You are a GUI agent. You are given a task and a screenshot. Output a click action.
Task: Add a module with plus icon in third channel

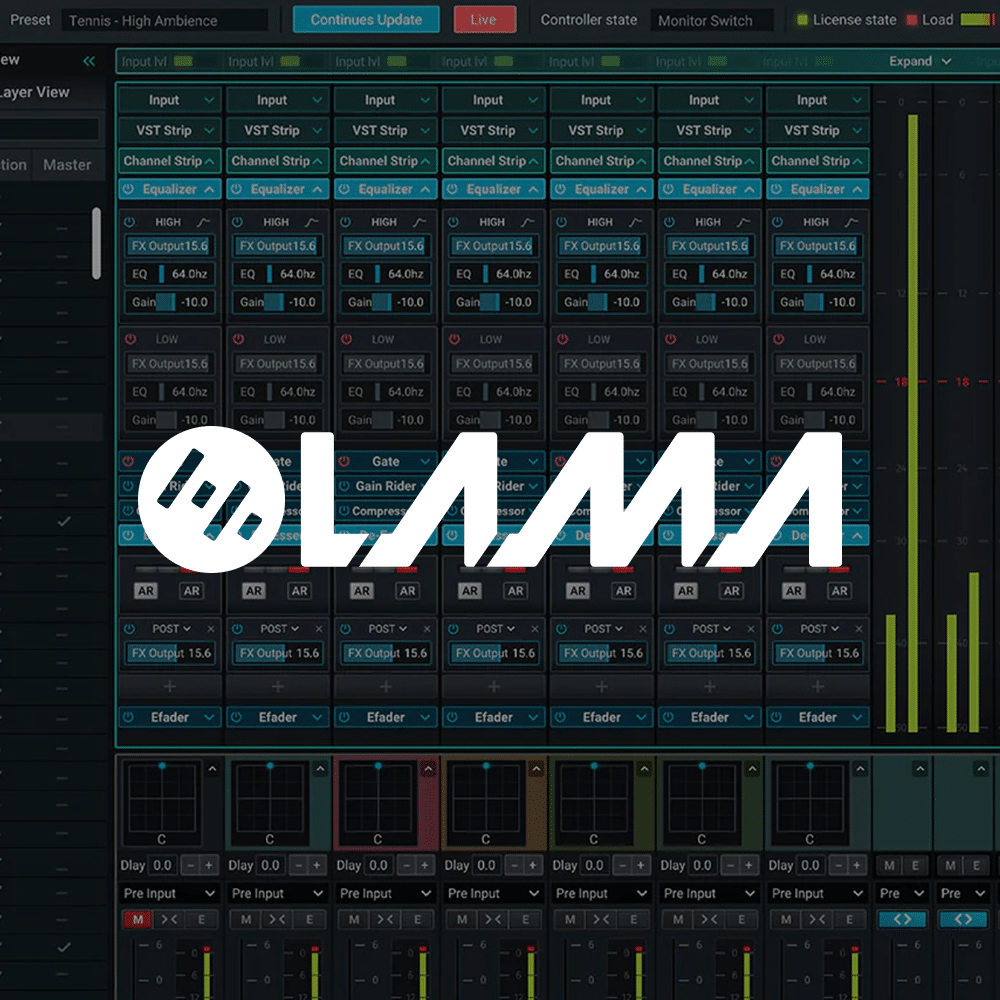click(386, 687)
